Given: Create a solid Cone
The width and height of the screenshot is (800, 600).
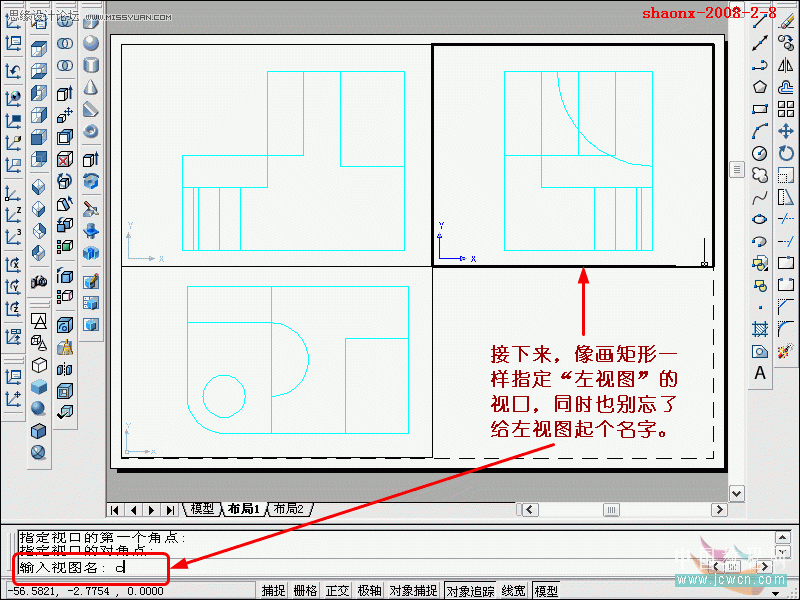Looking at the screenshot, I should coord(91,87).
